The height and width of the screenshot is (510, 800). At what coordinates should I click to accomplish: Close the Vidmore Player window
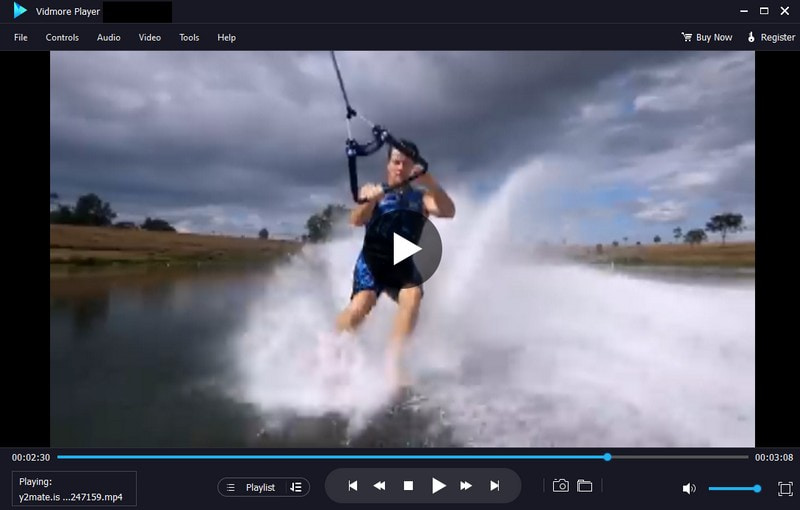[x=785, y=11]
